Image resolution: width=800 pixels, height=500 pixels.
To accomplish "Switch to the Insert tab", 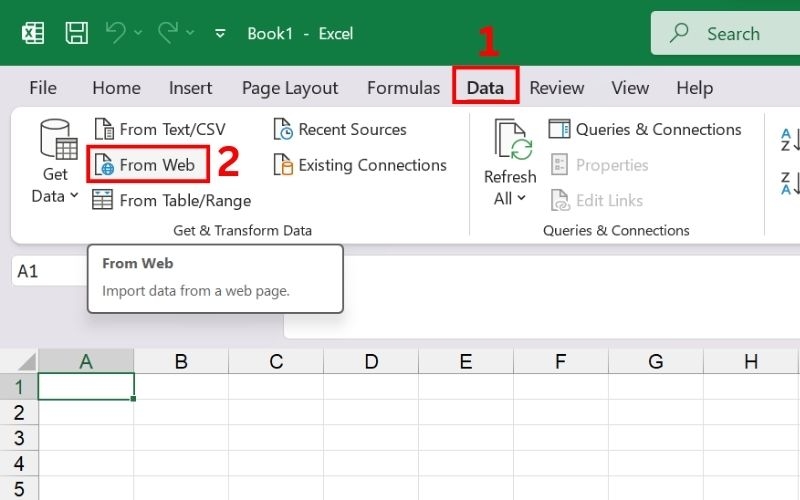I will point(190,88).
